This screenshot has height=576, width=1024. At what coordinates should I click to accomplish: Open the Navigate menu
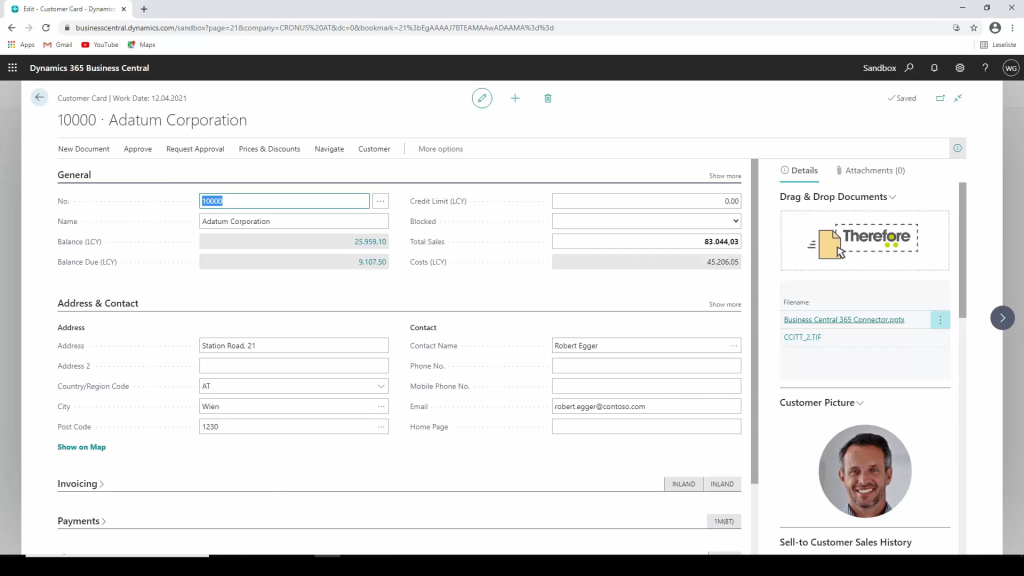tap(329, 149)
